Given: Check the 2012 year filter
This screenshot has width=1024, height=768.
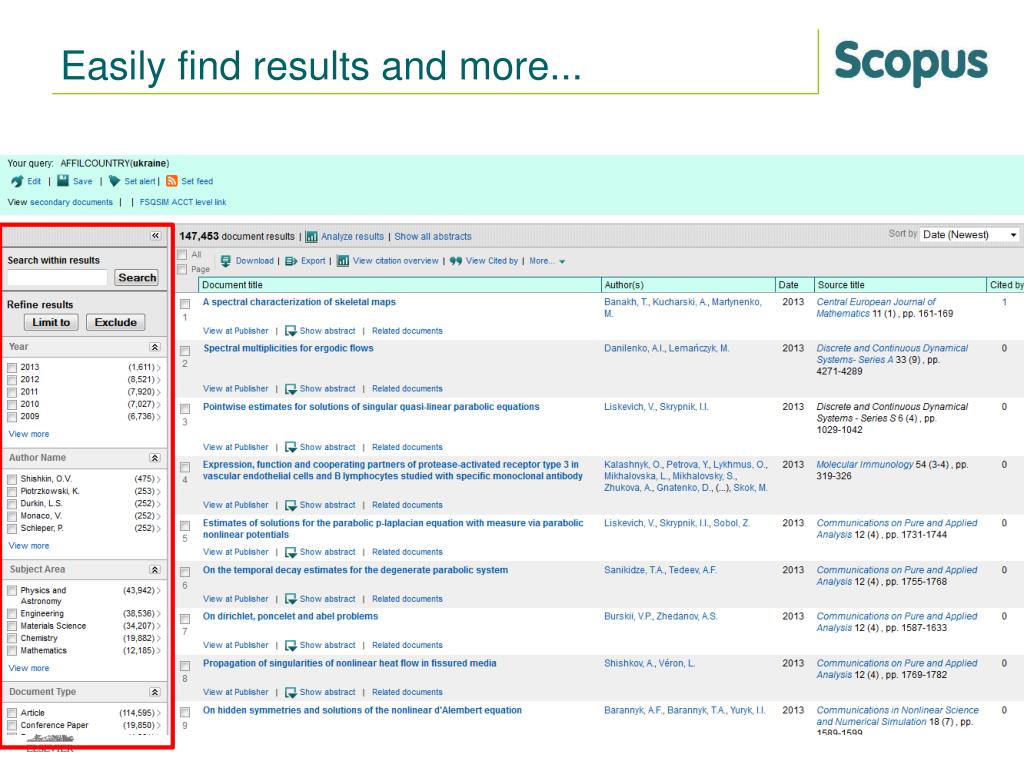Looking at the screenshot, I should coord(12,379).
